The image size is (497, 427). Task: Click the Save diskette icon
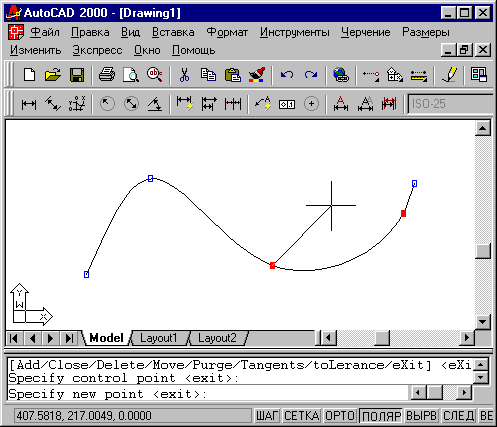tap(77, 75)
